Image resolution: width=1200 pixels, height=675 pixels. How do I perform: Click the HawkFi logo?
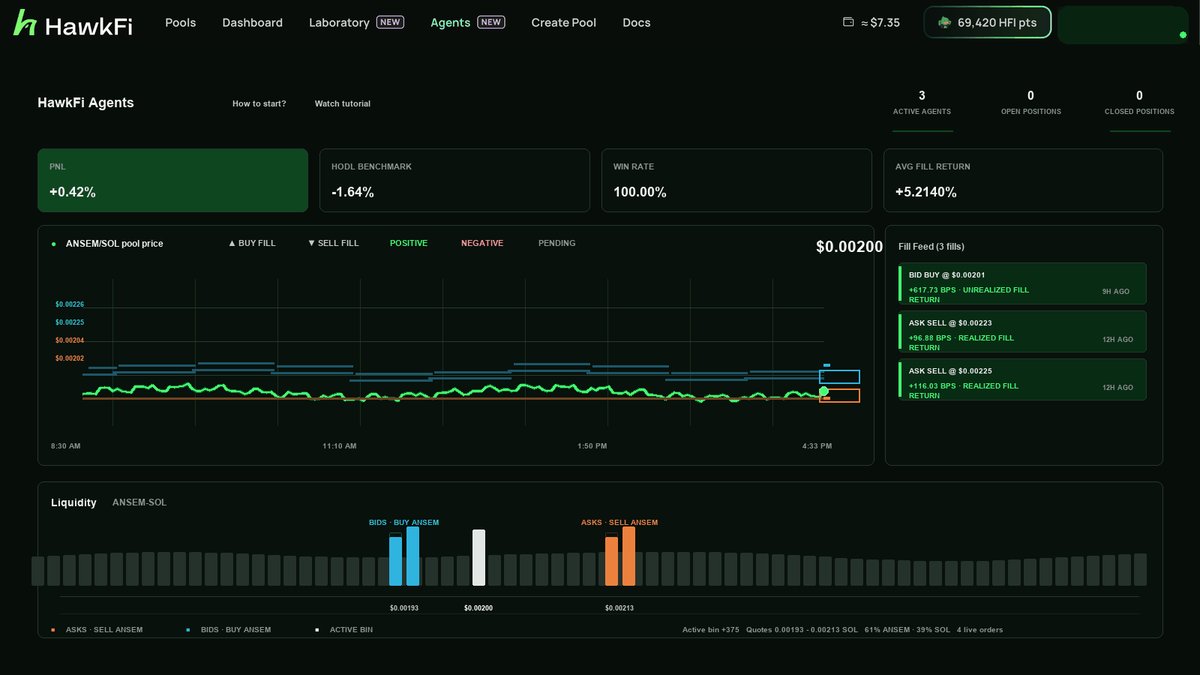(73, 22)
